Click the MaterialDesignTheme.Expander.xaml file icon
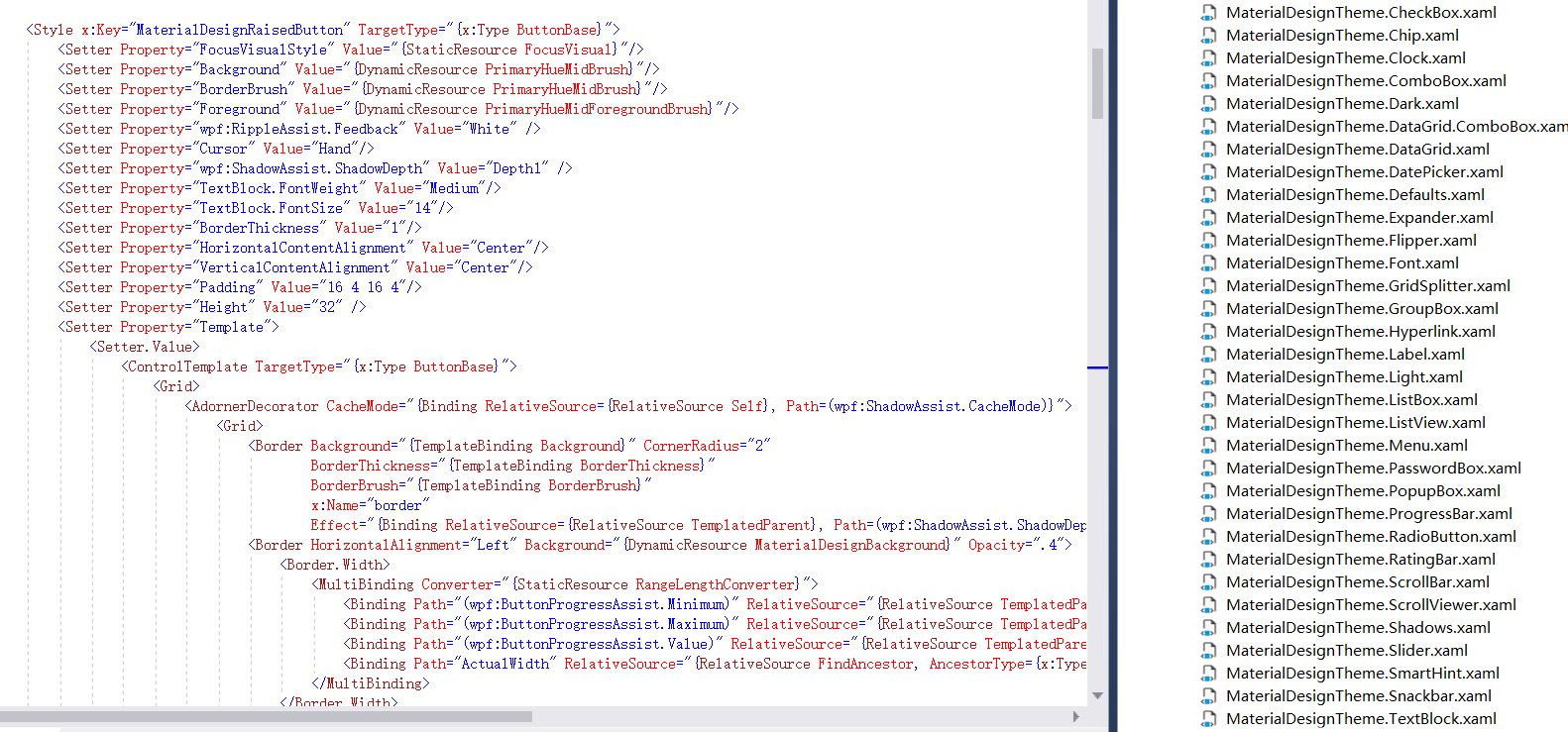Screen dimensions: 1568x732 (1208, 218)
